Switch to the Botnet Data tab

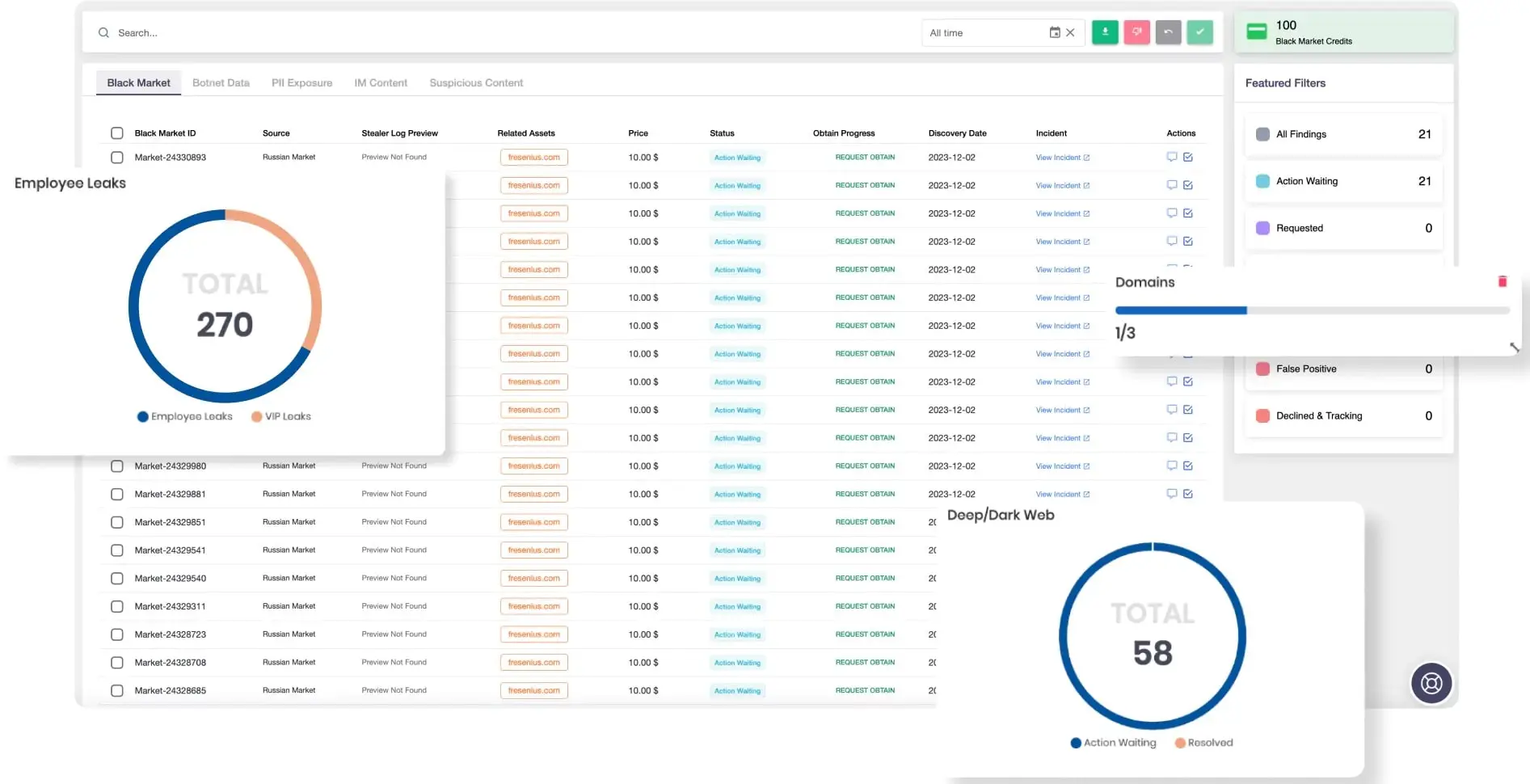click(221, 82)
